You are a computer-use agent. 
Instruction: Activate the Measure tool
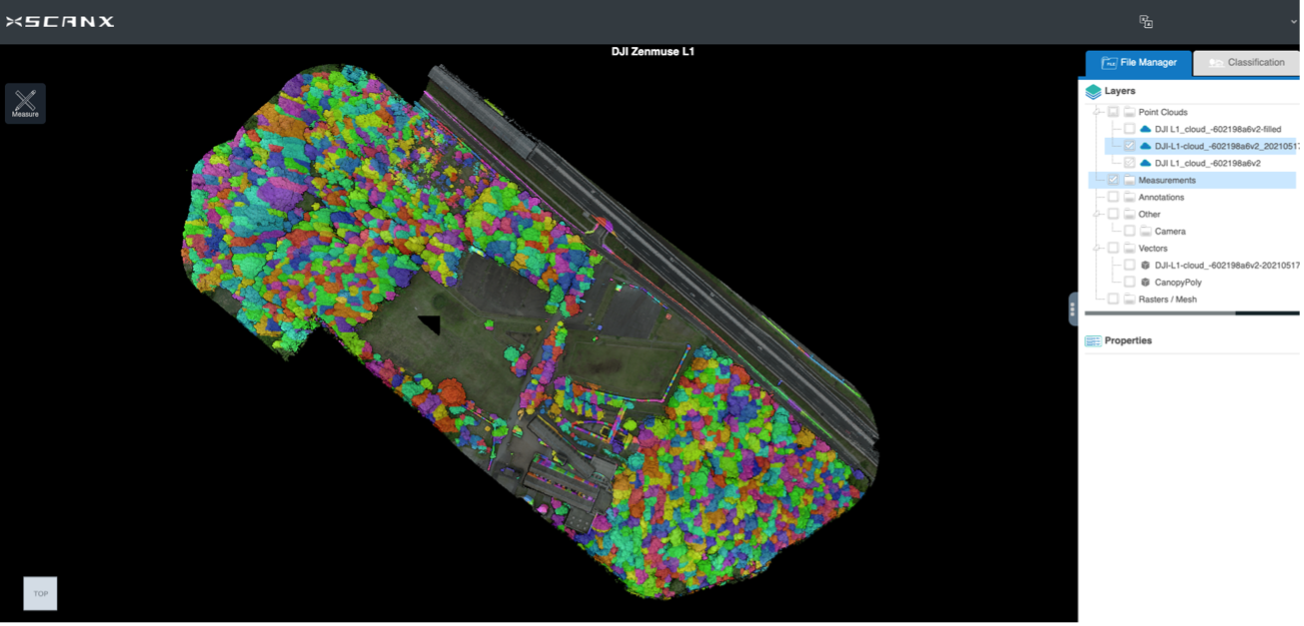pyautogui.click(x=25, y=103)
